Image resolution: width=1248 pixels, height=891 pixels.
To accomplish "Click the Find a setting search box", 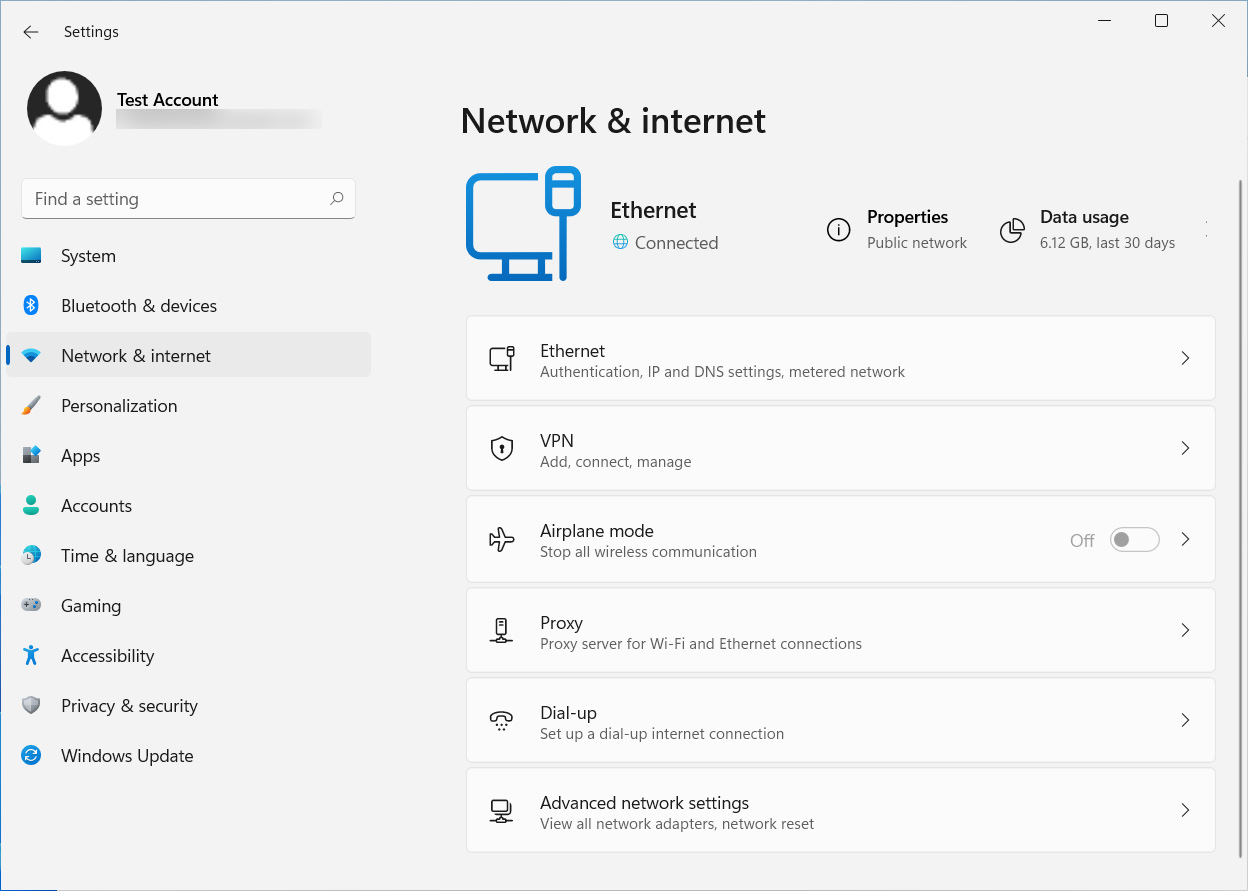I will (x=188, y=199).
